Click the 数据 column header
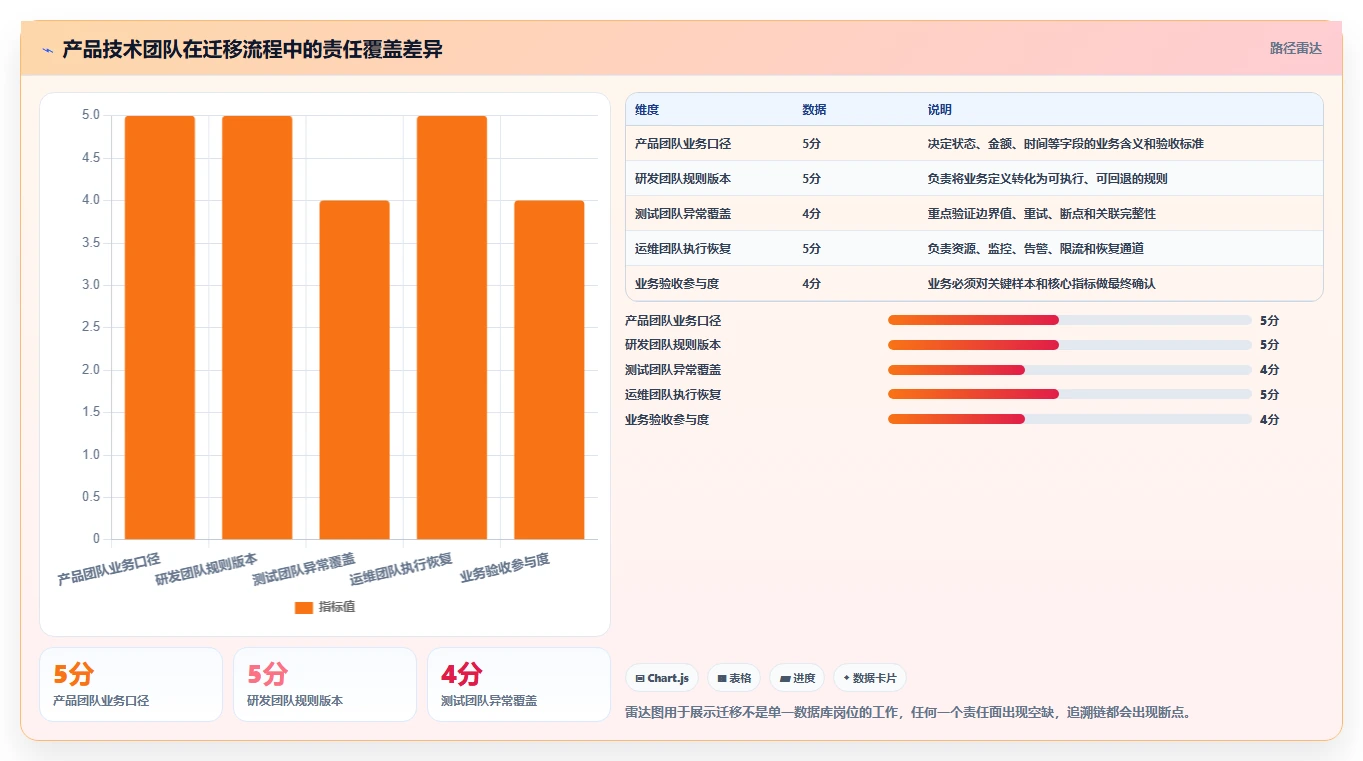 point(814,110)
